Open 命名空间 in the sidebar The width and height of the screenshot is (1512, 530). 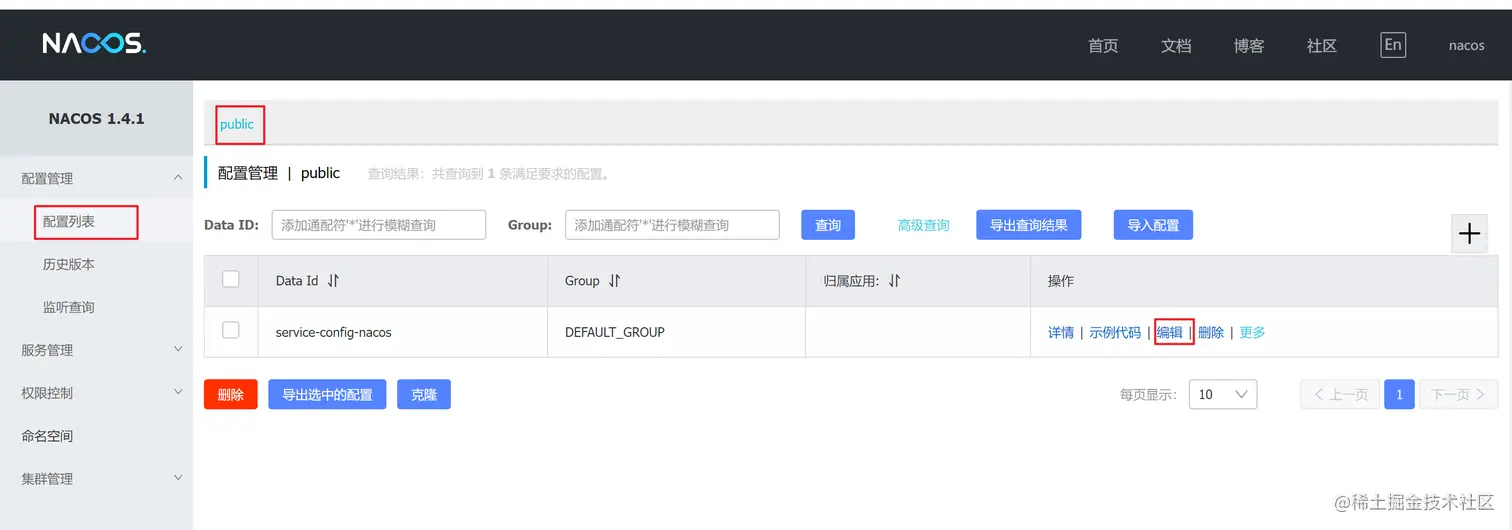click(x=47, y=436)
